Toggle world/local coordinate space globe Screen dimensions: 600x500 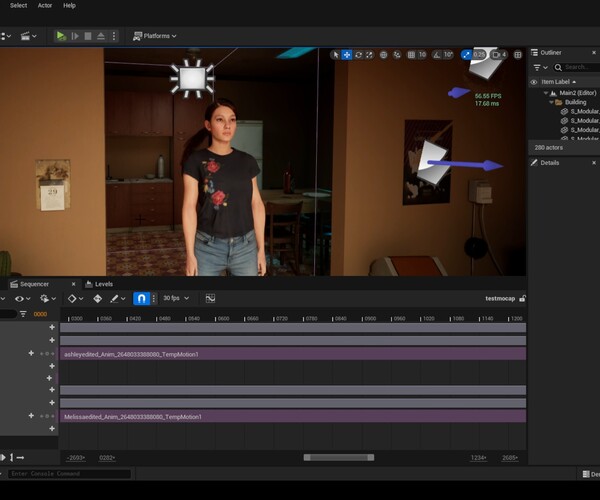click(x=383, y=55)
